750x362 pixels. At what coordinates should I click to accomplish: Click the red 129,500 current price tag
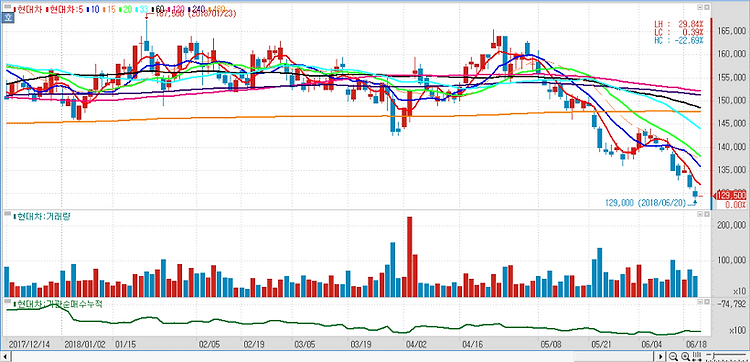(731, 196)
